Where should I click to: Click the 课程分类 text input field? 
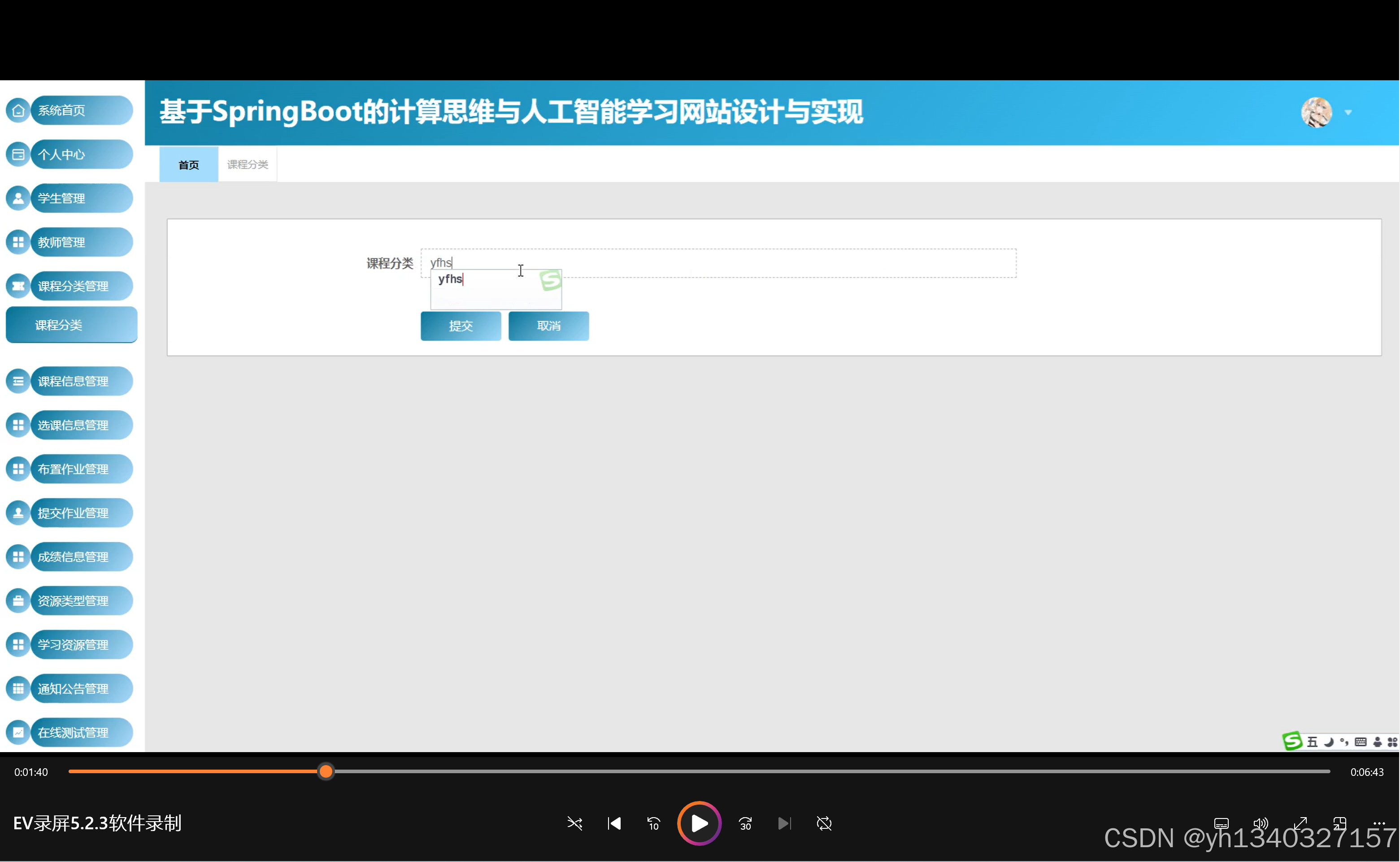pyautogui.click(x=718, y=263)
